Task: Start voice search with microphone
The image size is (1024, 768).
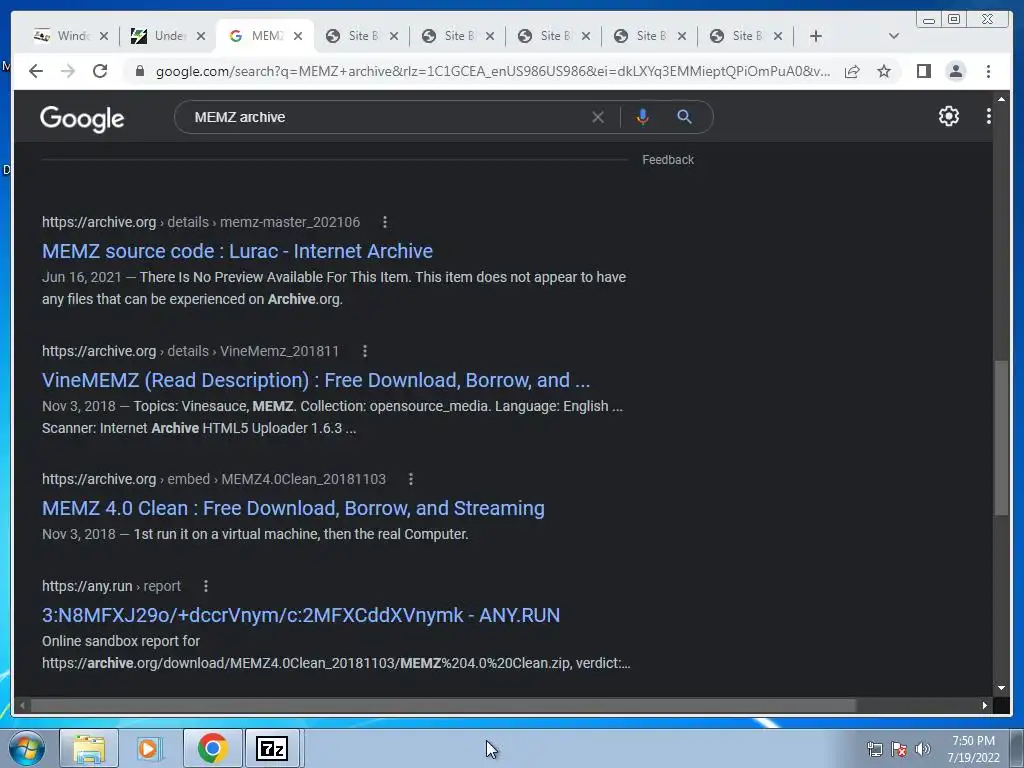Action: click(643, 117)
